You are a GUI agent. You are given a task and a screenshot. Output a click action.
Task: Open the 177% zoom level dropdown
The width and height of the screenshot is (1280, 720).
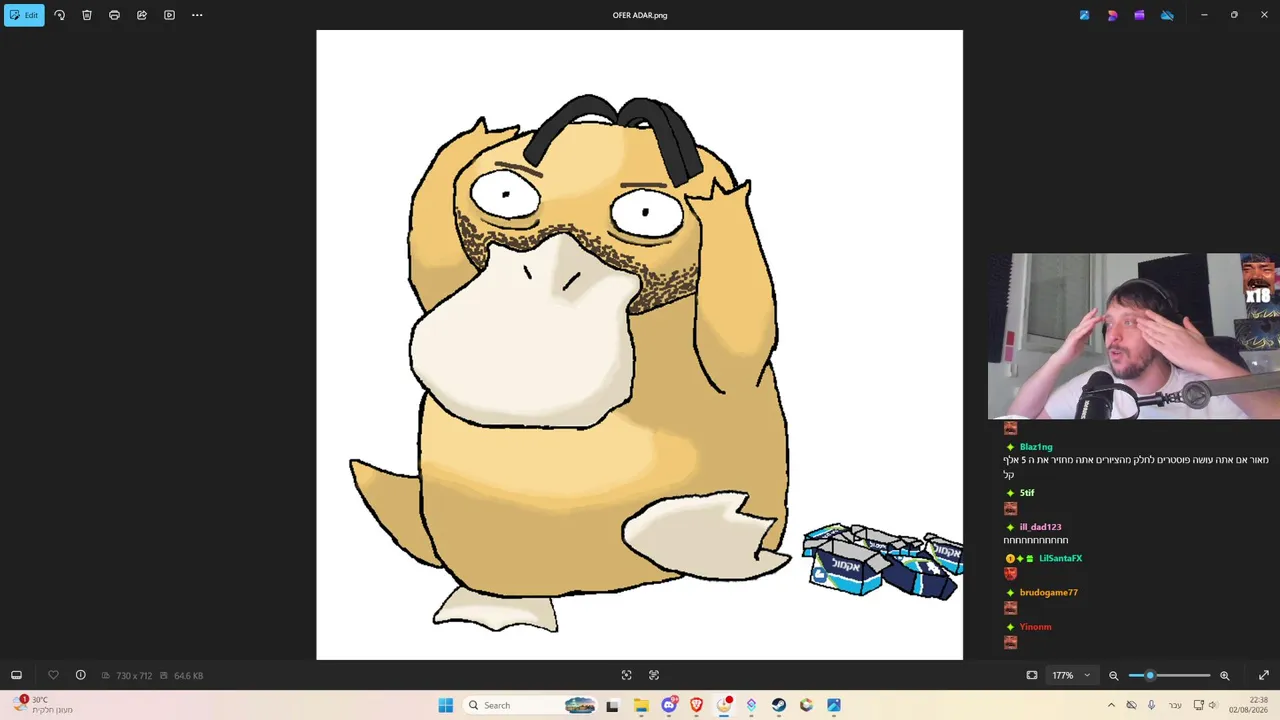coord(1071,675)
